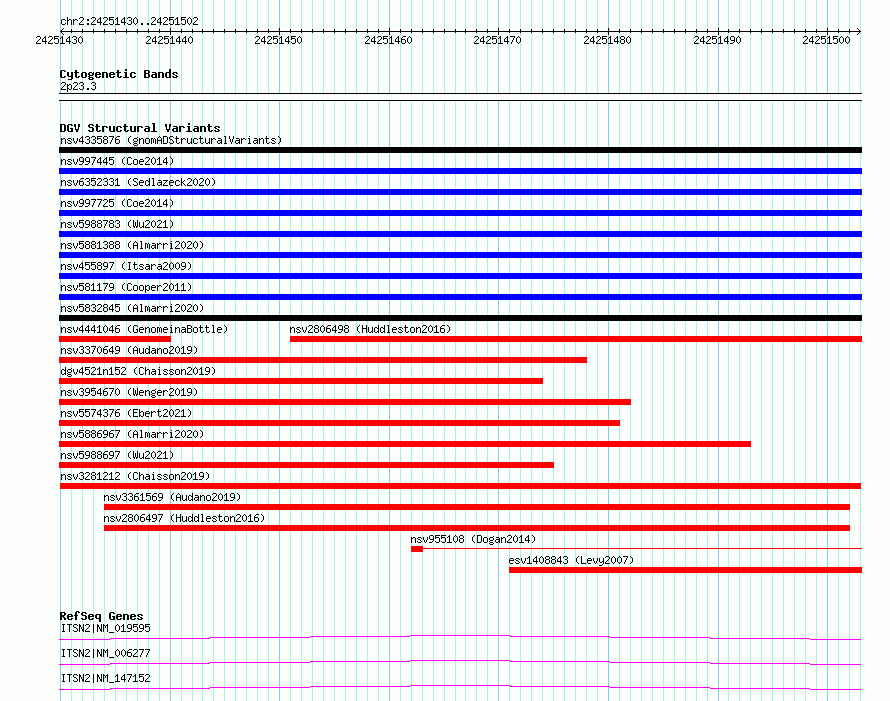
Task: Click the blue bar of nsv455897
Action: [460, 276]
